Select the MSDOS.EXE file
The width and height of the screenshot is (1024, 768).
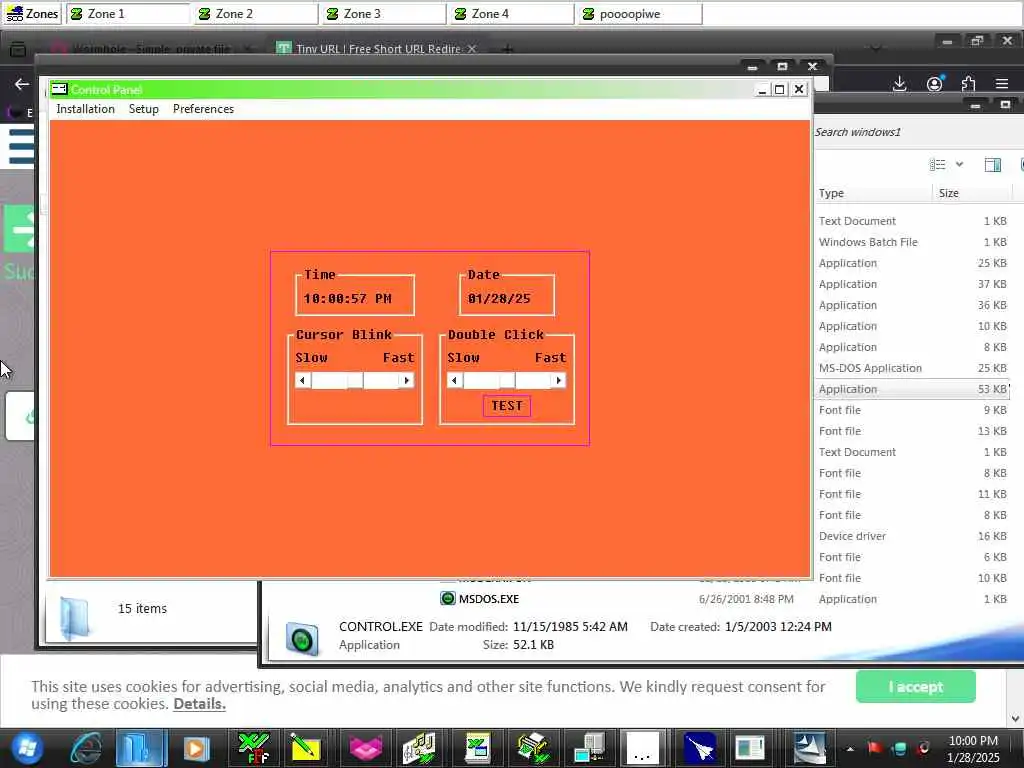[488, 599]
